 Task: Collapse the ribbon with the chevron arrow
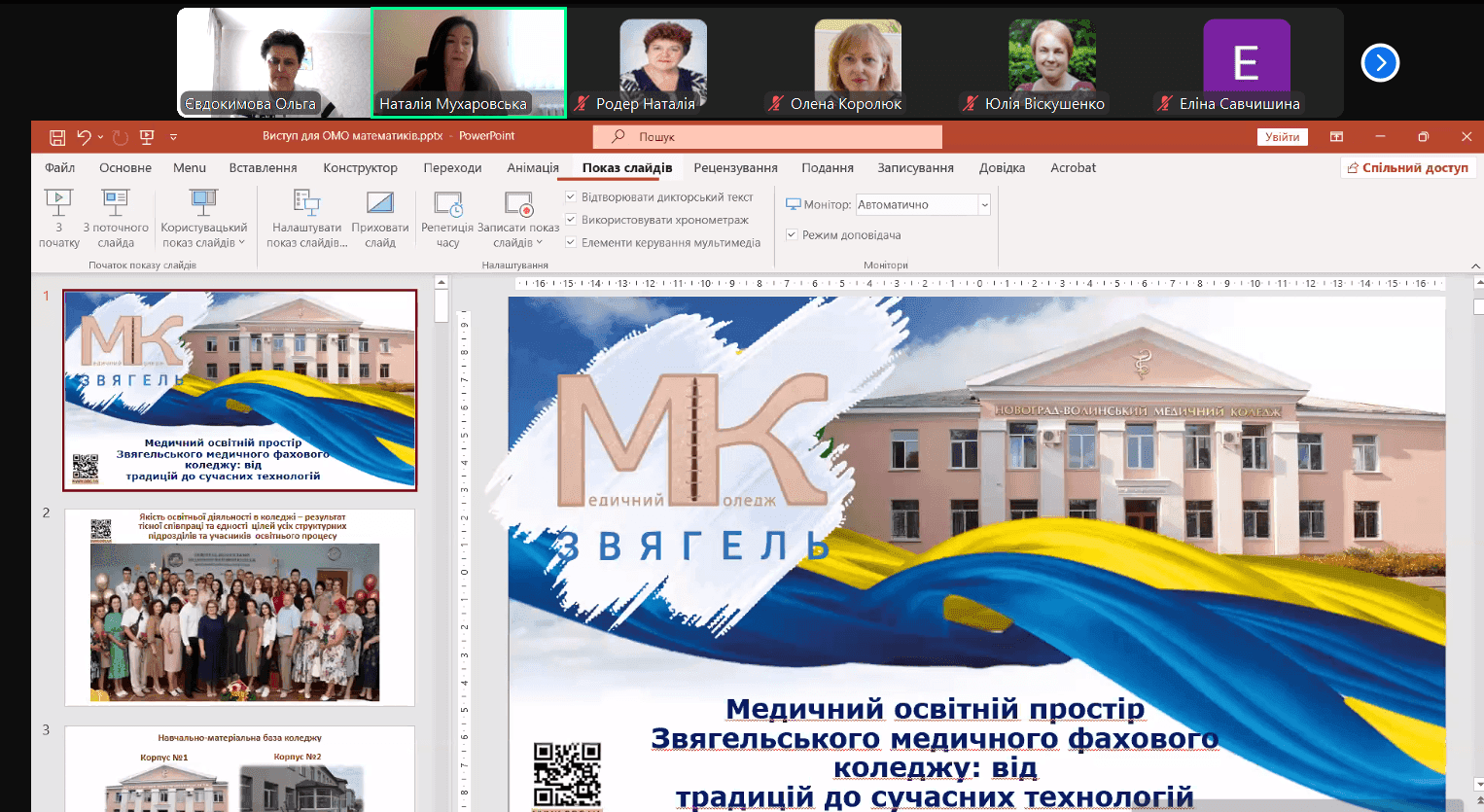coord(1475,265)
